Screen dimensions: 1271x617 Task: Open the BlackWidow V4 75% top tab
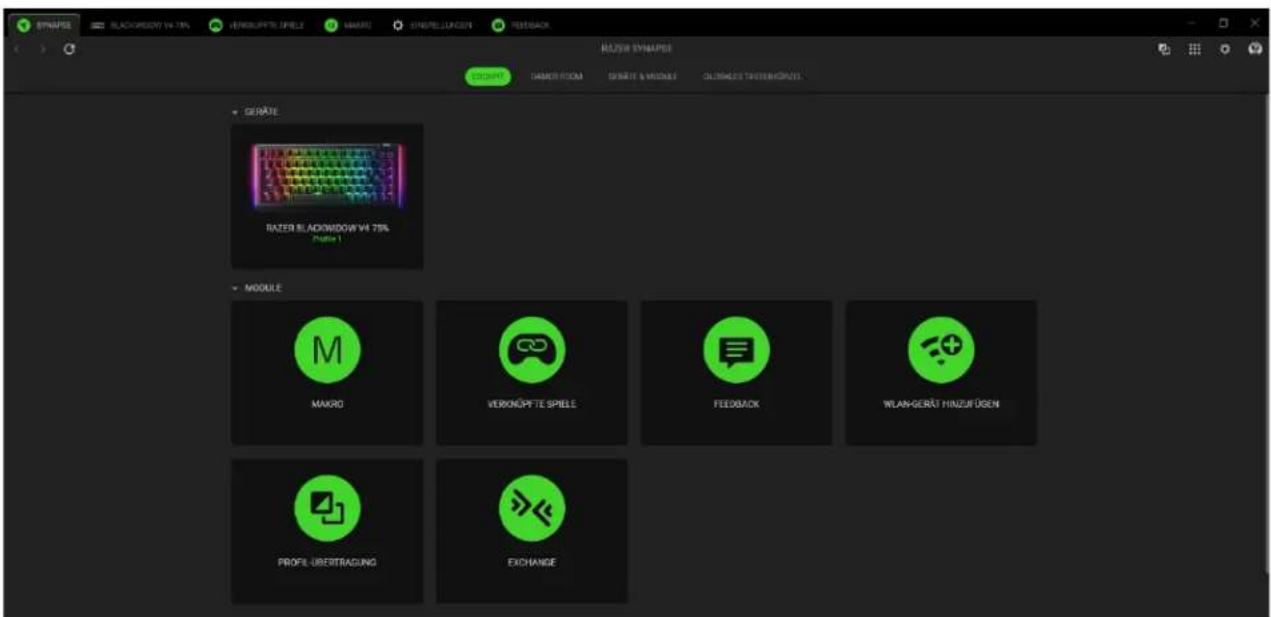[140, 24]
